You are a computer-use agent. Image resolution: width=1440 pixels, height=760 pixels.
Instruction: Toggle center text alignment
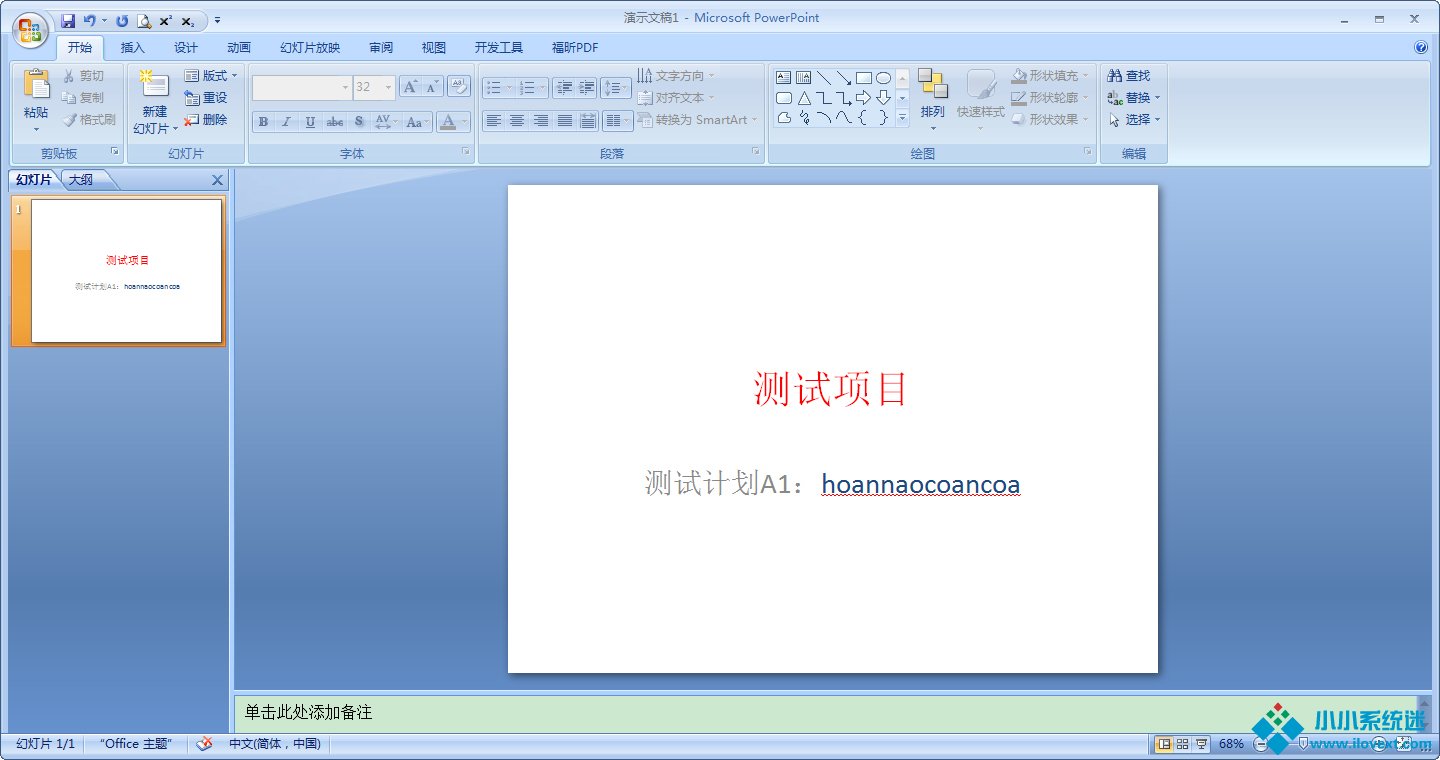pos(517,121)
